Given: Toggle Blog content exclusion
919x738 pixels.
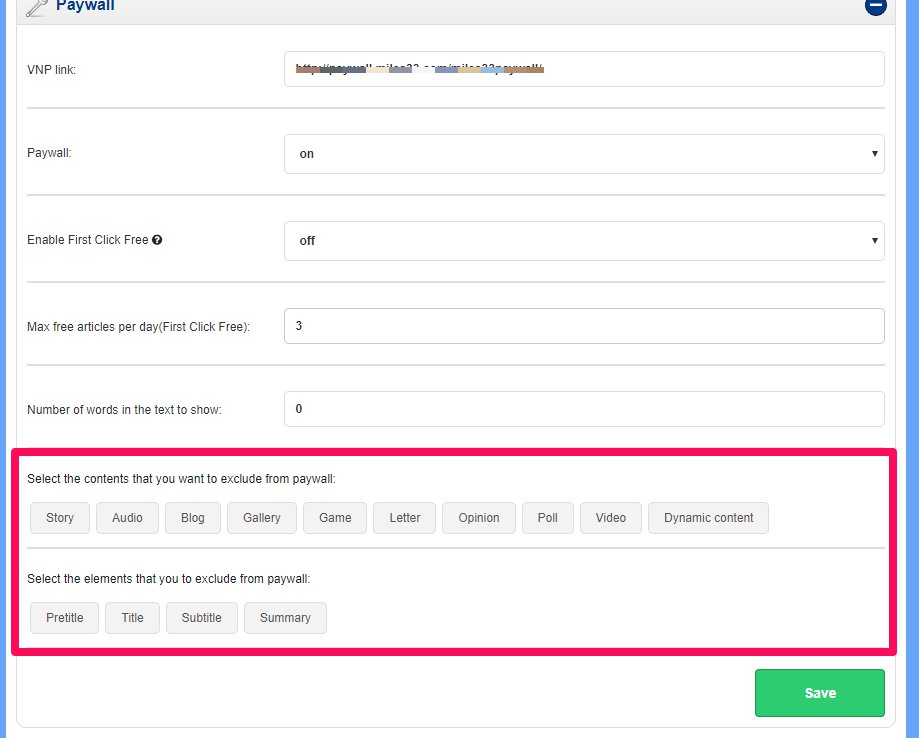Looking at the screenshot, I should click(193, 518).
